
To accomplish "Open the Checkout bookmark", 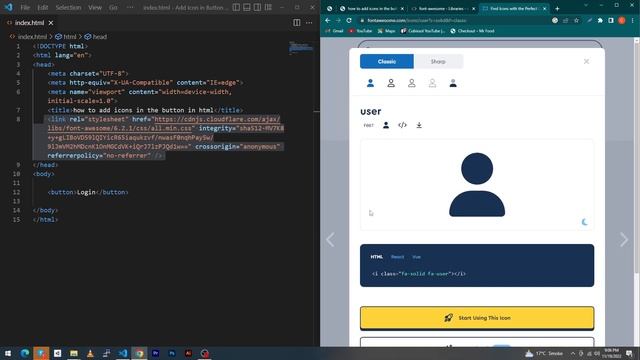I will (x=472, y=31).
